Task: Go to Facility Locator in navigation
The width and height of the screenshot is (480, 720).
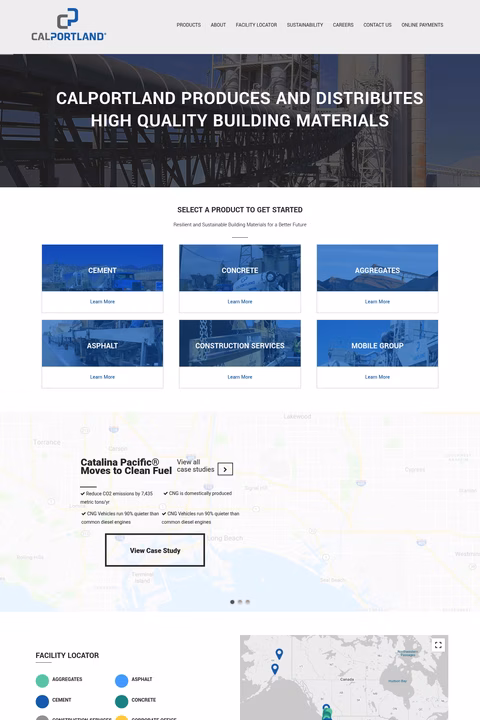Action: click(256, 25)
